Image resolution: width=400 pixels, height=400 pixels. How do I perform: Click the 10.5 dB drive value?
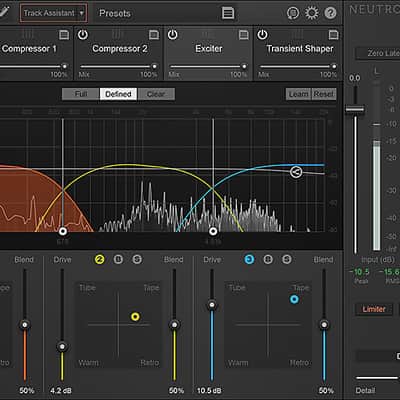coord(209,390)
